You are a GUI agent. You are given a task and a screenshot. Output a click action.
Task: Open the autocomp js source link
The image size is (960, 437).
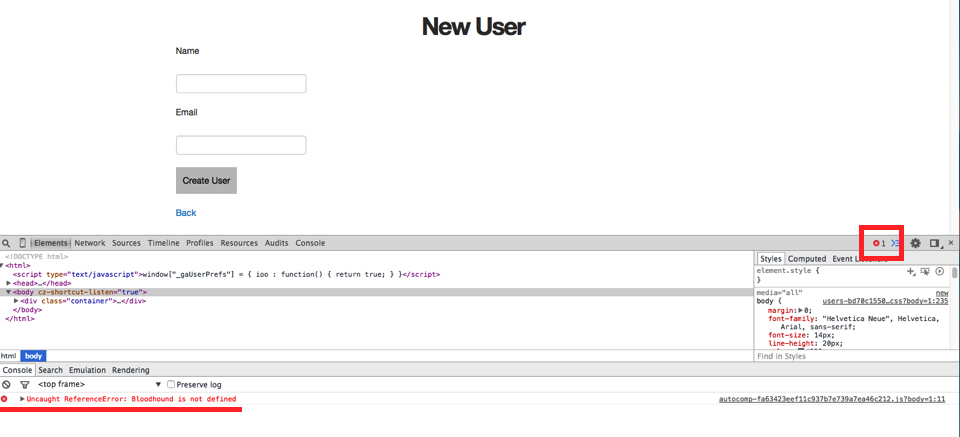832,399
